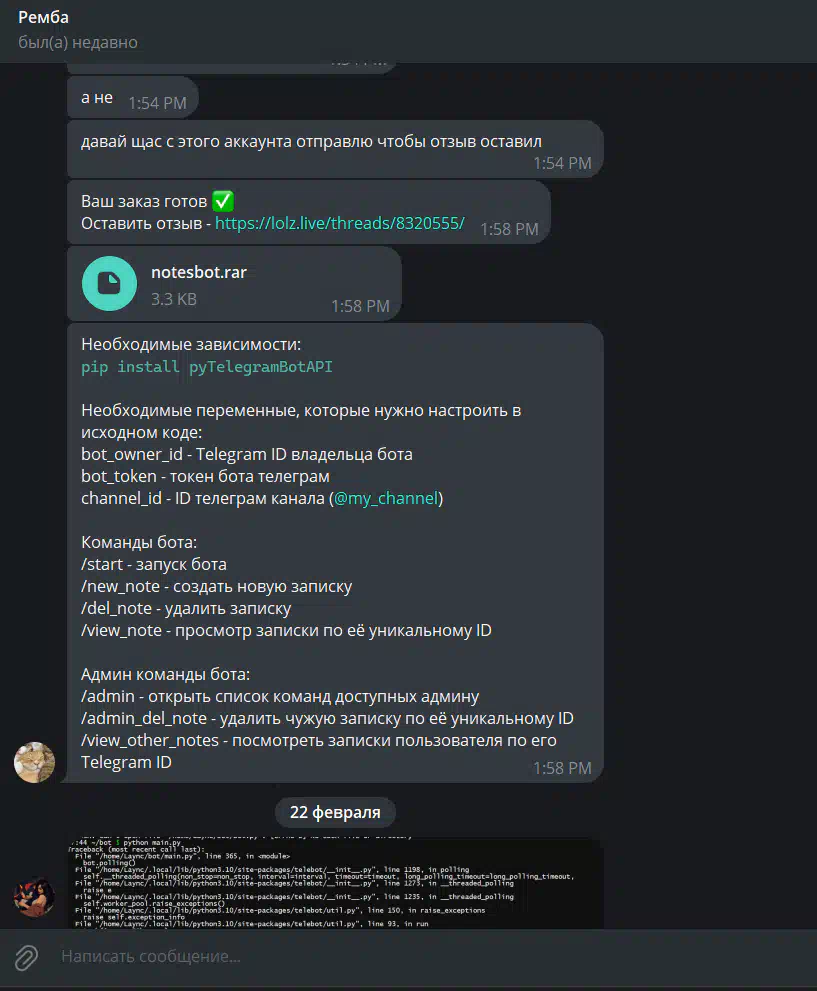Click the notesbot.rar file name
817x991 pixels.
[x=198, y=272]
